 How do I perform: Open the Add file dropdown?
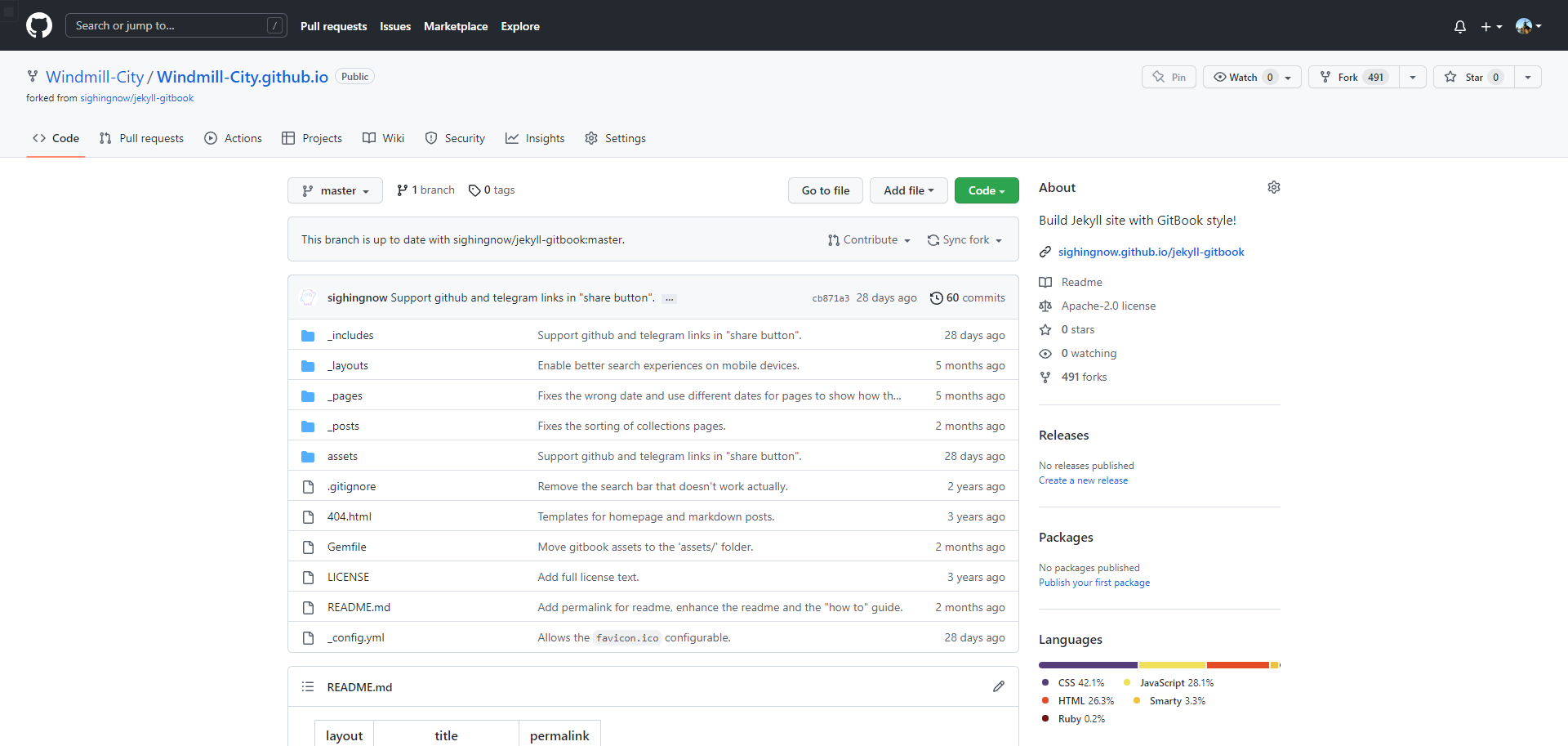click(x=908, y=190)
